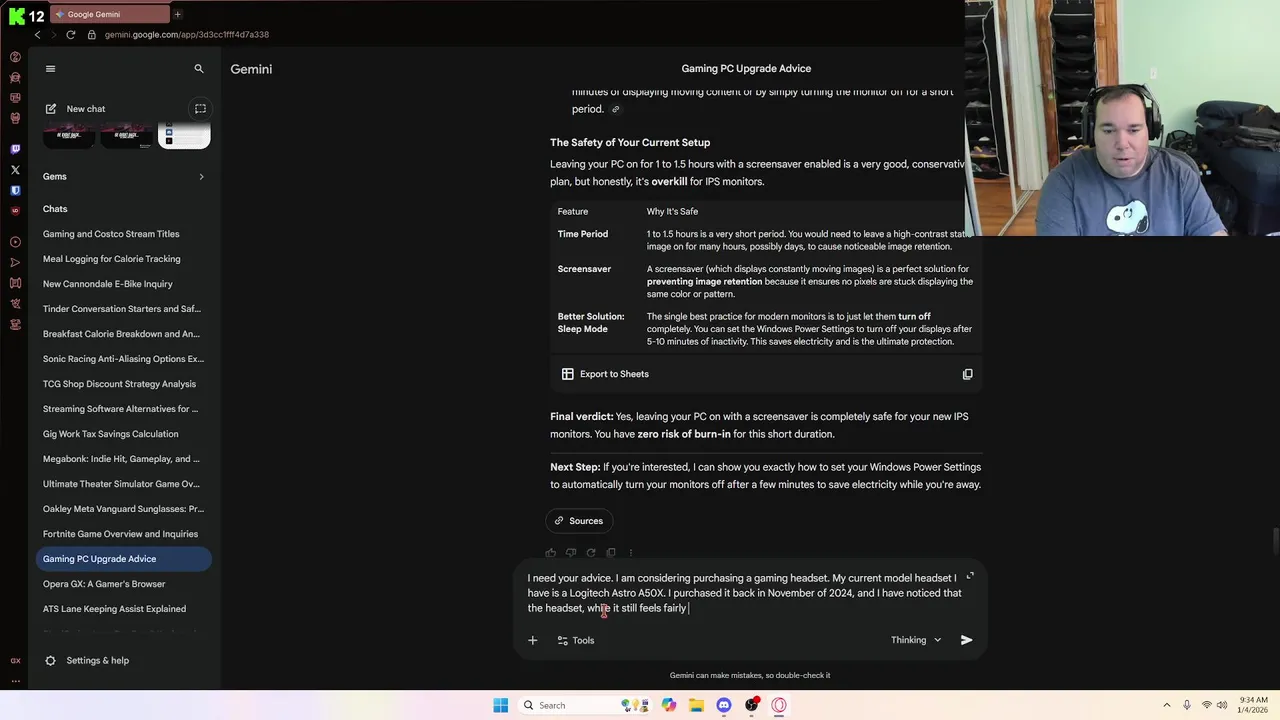This screenshot has width=1280, height=720.
Task: Reload the page with refresh icon
Action: pos(70,34)
